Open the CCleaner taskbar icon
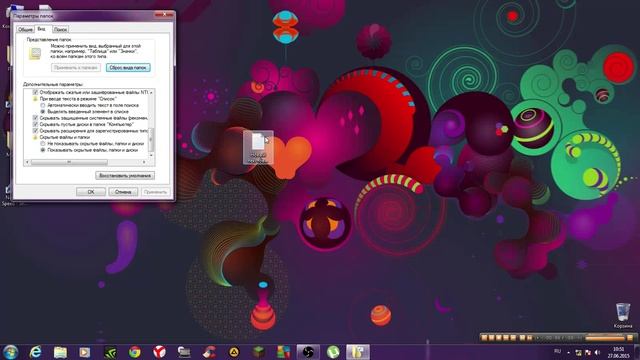 tap(209, 352)
